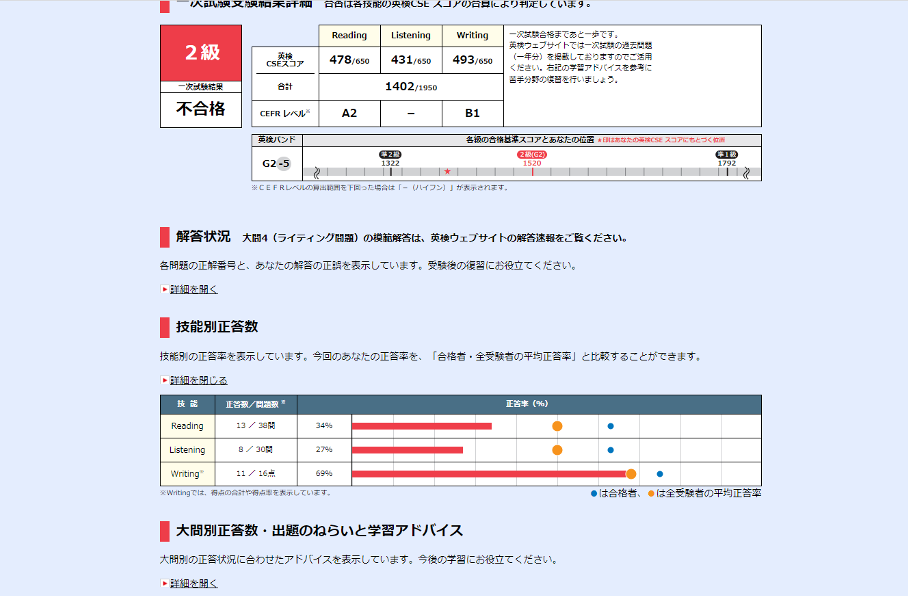Click the 技能別正答数 section heading
Image resolution: width=908 pixels, height=596 pixels.
point(217,327)
